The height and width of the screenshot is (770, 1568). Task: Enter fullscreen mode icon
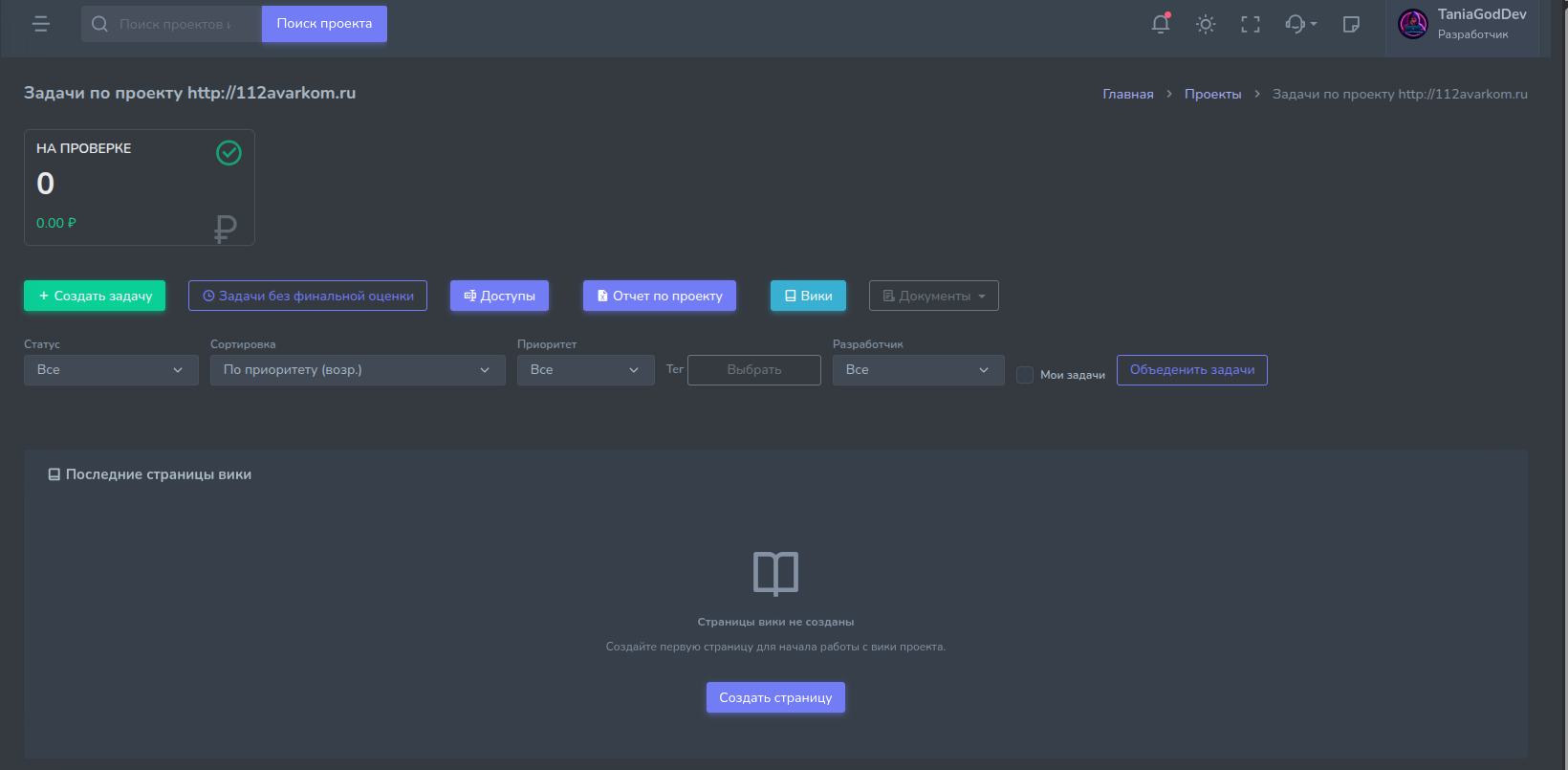click(1251, 24)
